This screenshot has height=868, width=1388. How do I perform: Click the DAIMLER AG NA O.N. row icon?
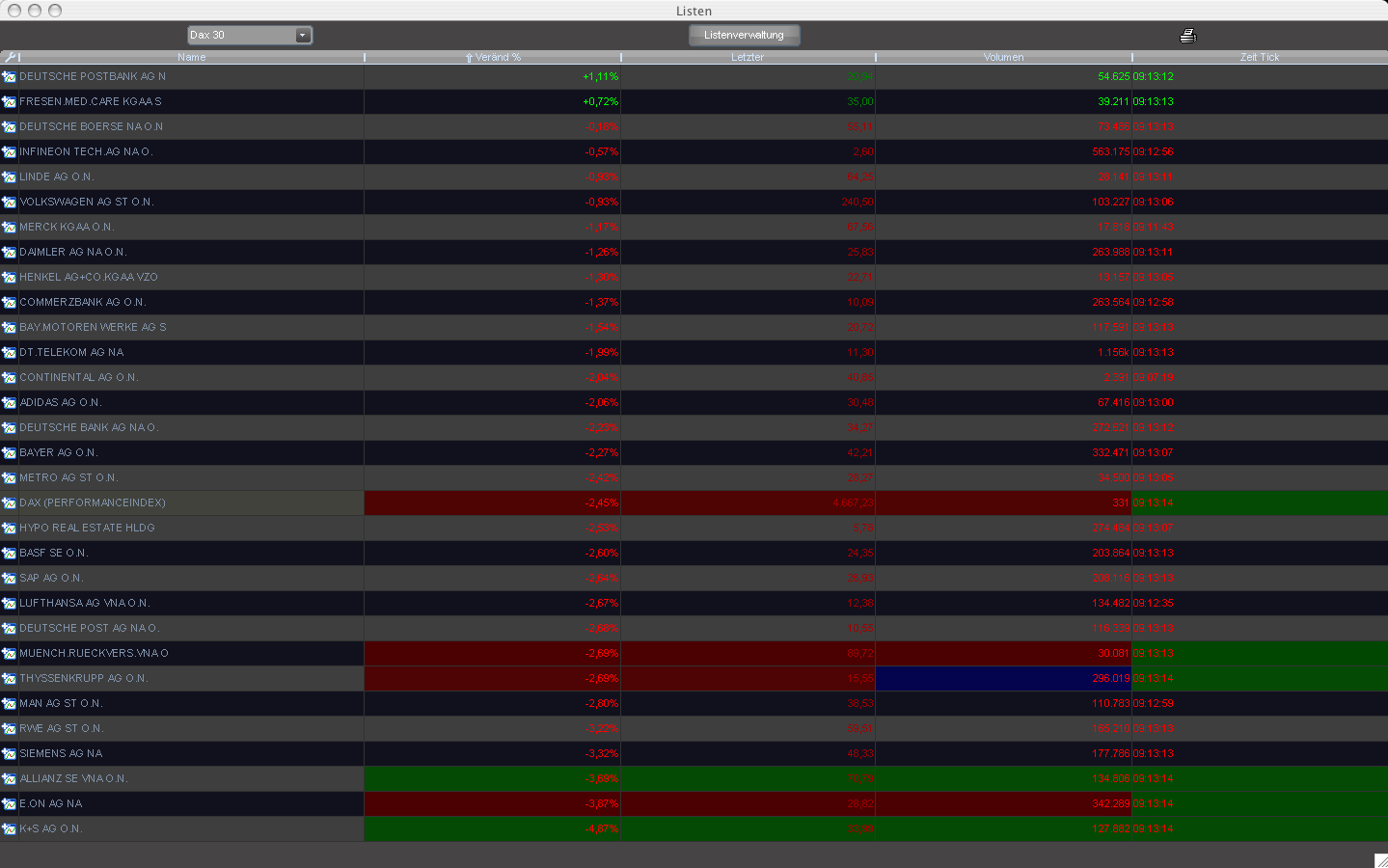tap(9, 252)
